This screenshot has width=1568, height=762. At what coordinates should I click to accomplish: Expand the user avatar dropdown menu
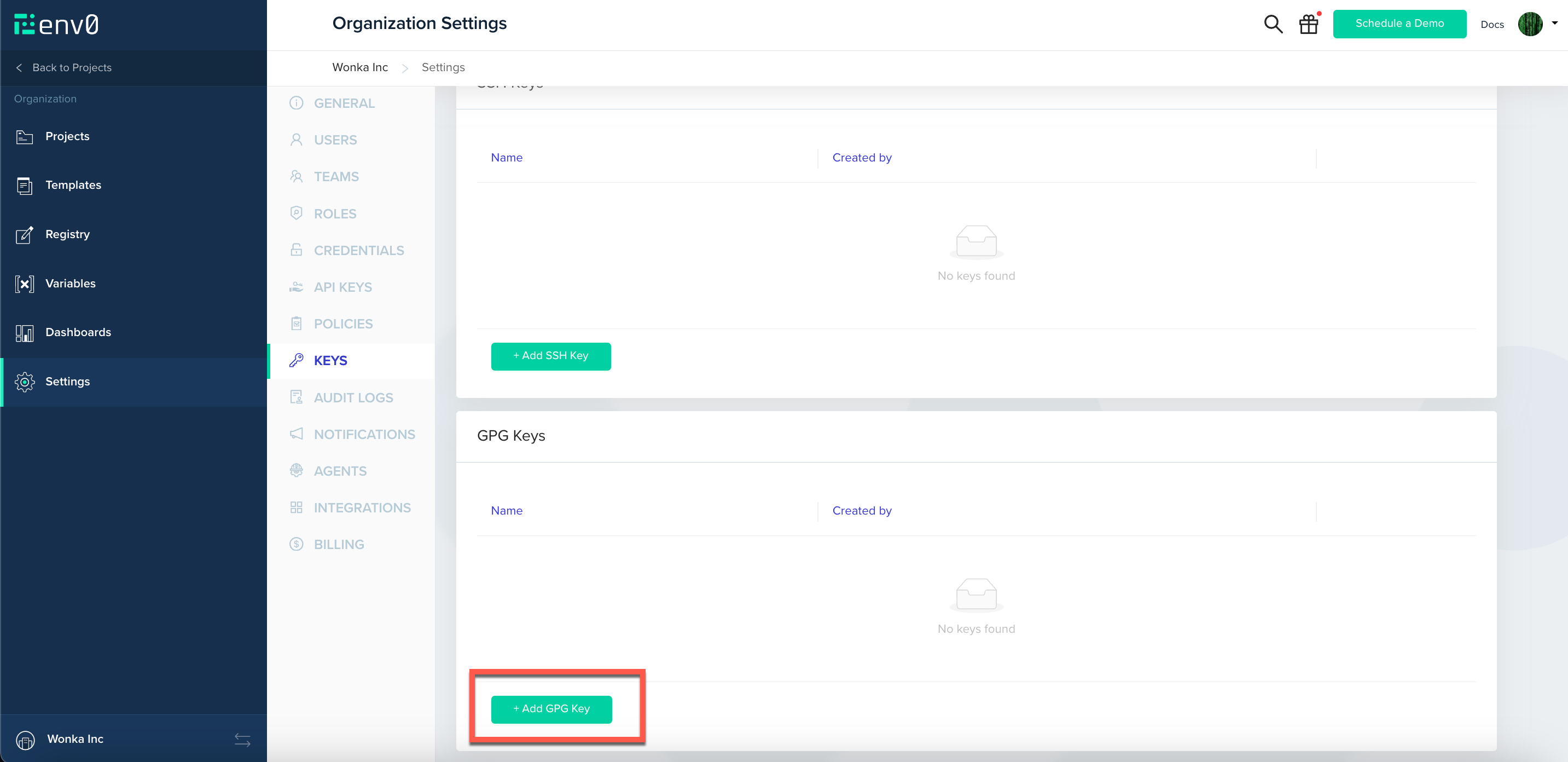1554,24
